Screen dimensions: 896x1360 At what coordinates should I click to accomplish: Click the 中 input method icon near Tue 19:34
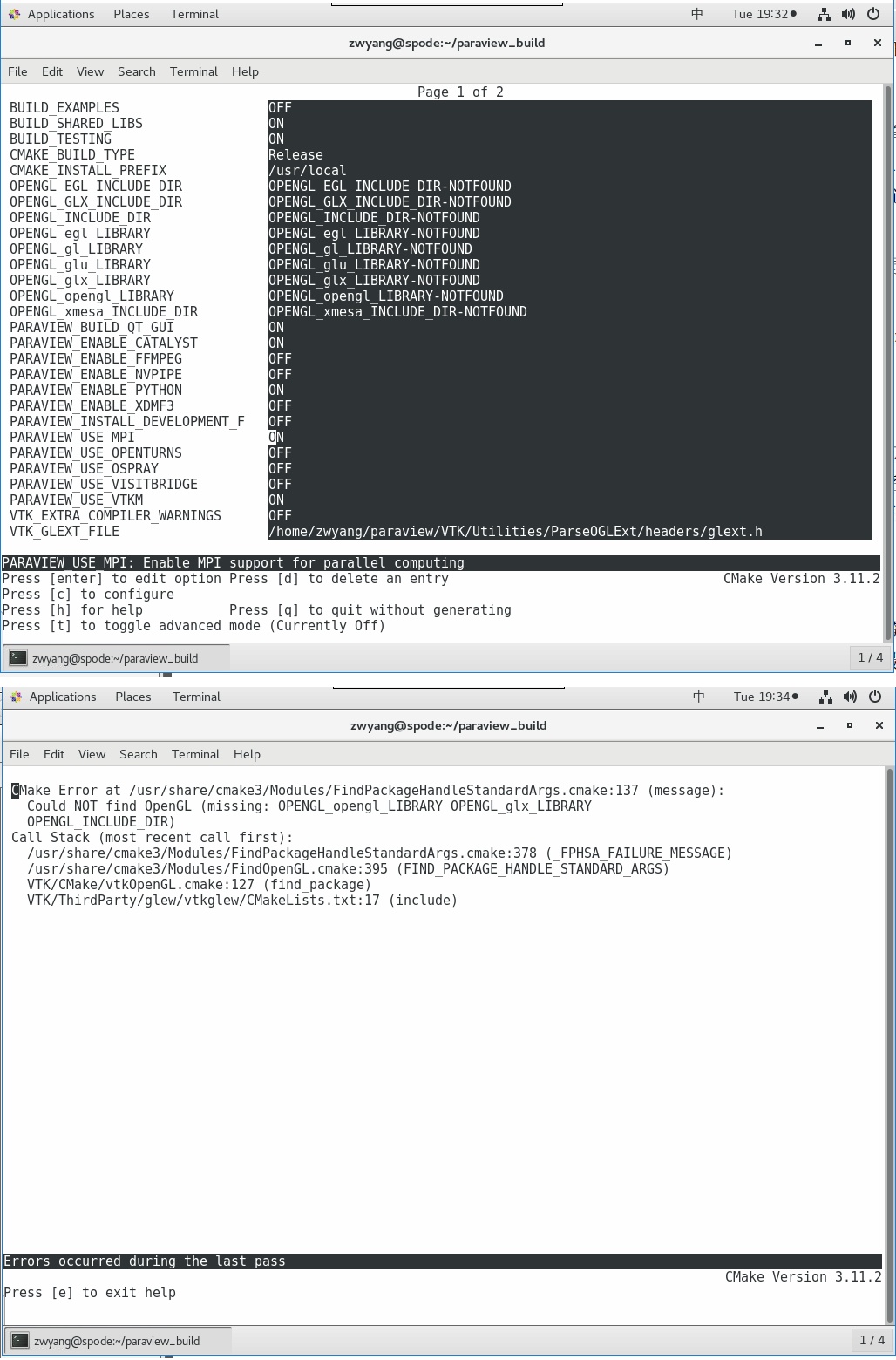[698, 697]
